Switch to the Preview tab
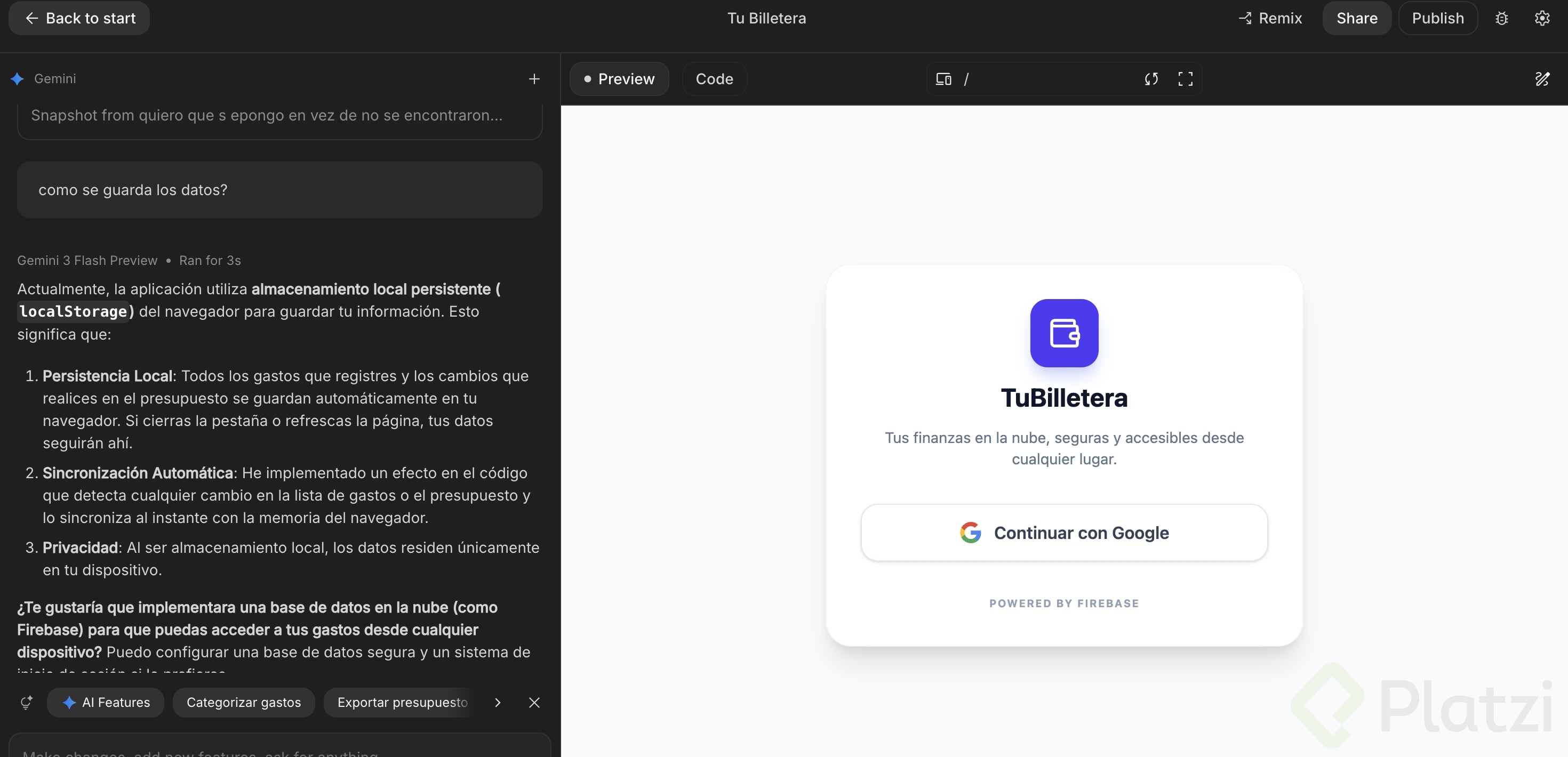1568x757 pixels. (619, 79)
